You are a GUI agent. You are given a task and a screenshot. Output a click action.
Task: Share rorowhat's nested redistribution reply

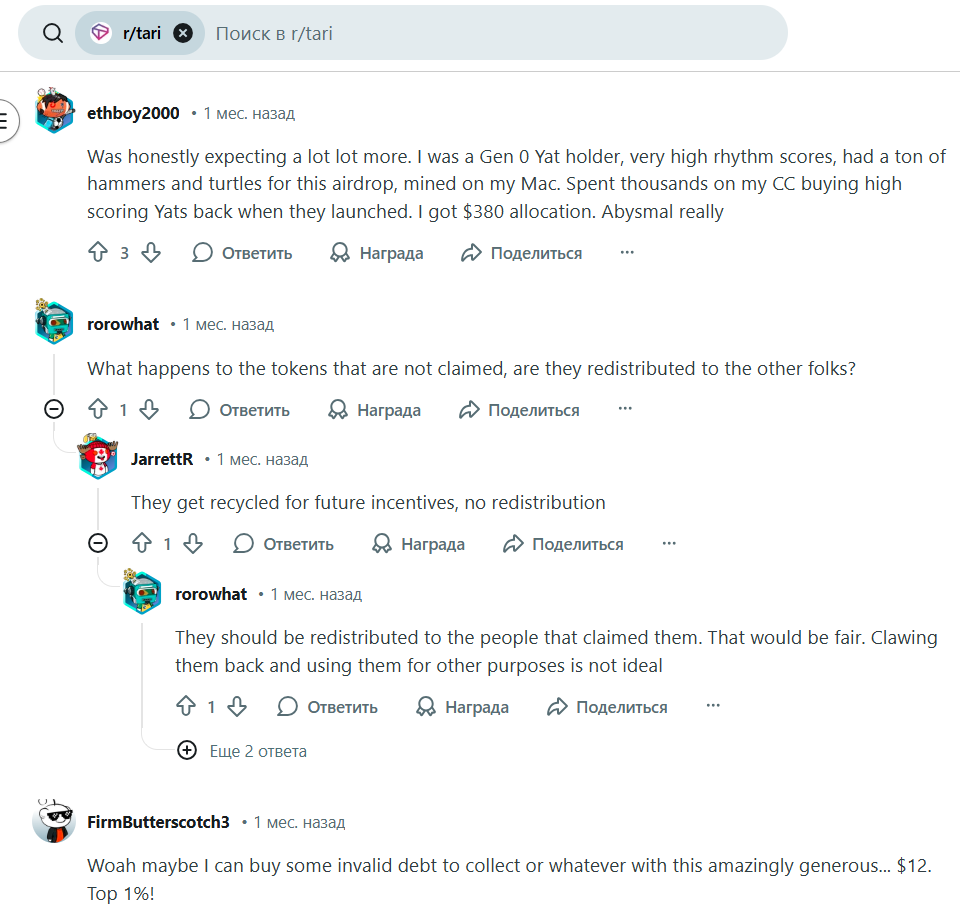[x=607, y=707]
